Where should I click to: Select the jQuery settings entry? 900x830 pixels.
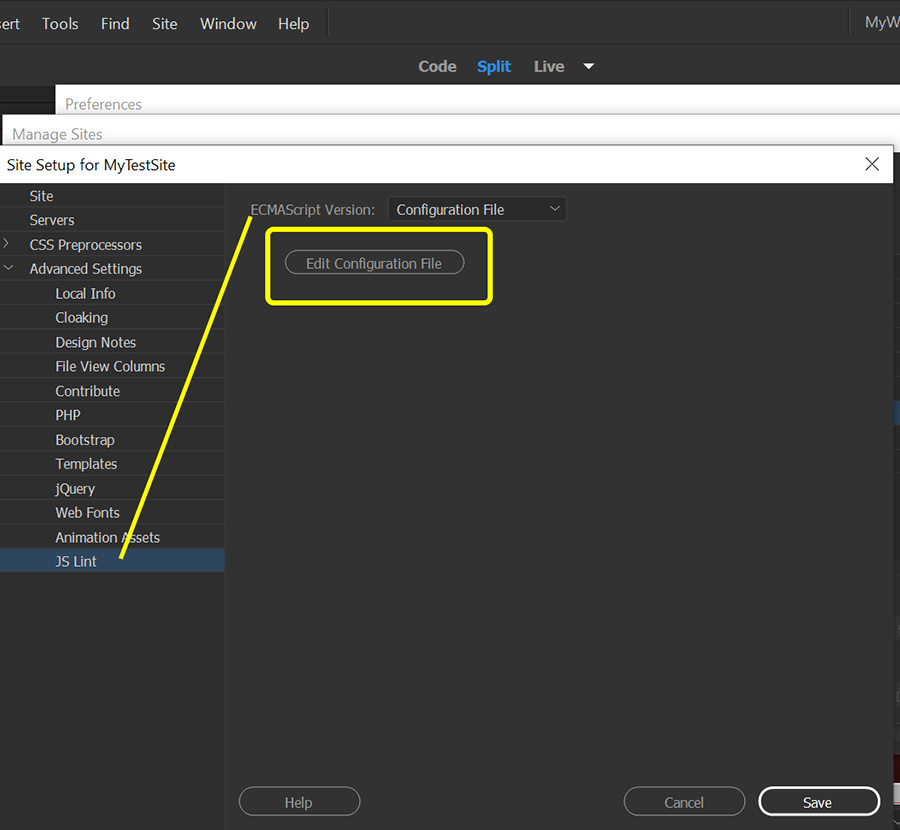[77, 488]
